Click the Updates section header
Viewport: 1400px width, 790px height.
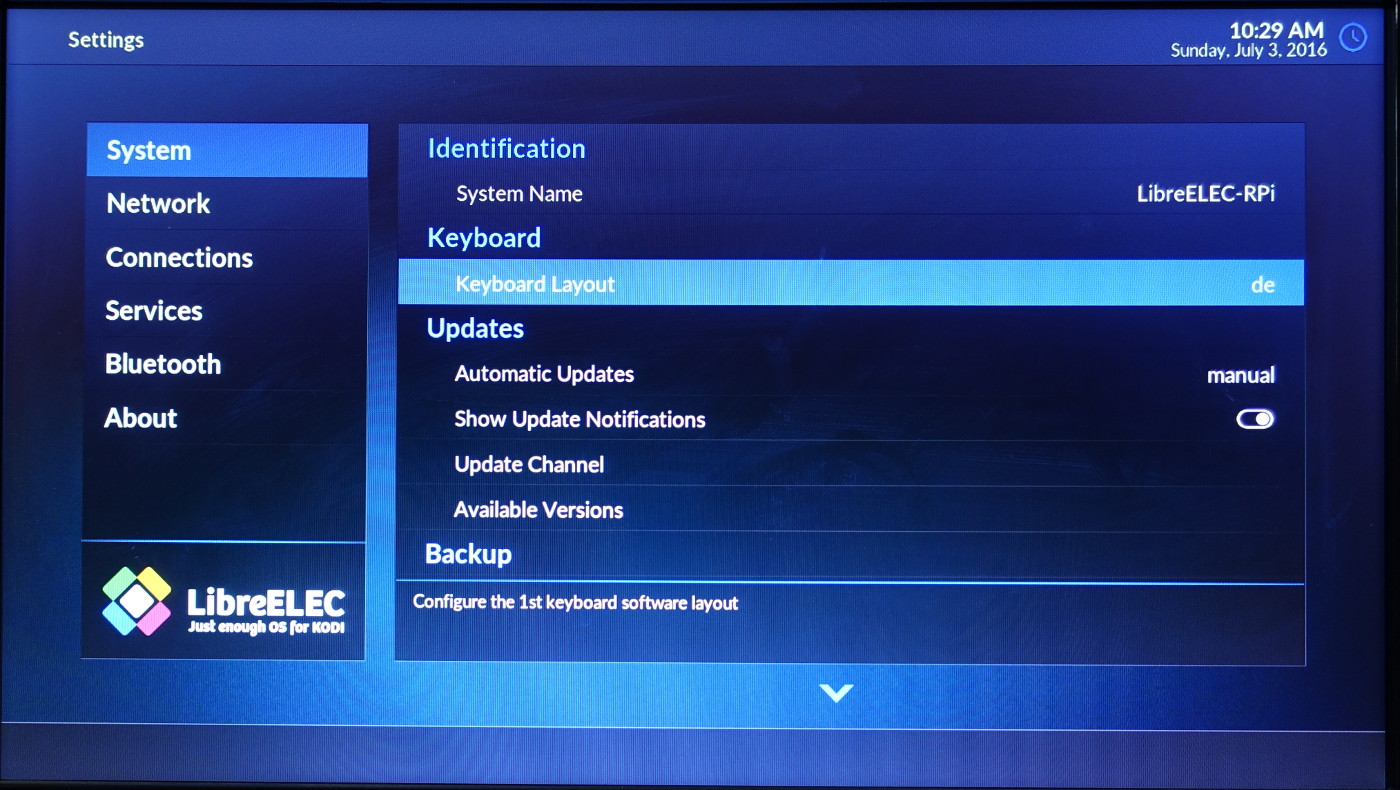click(x=475, y=329)
